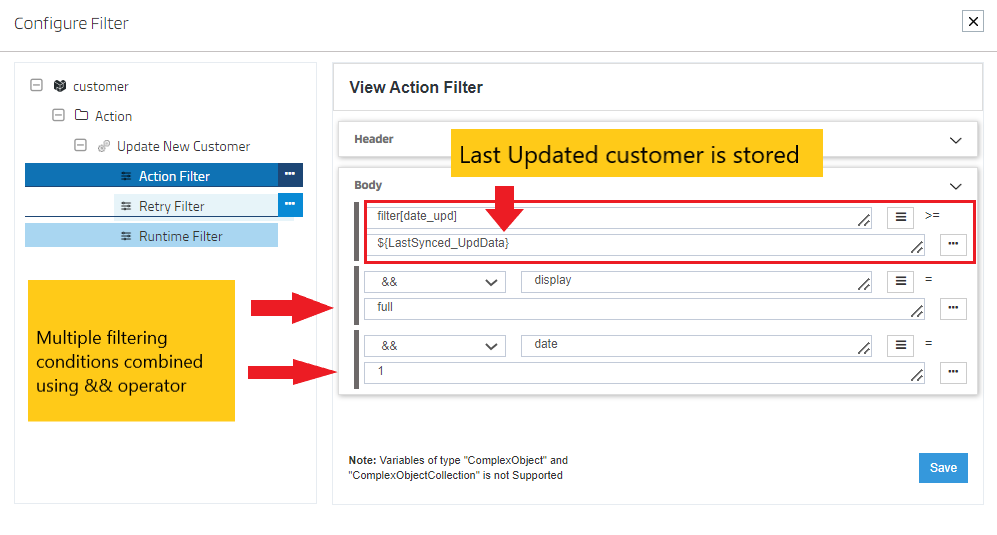Close the Configure Filter dialog
The height and width of the screenshot is (535, 997).
(x=972, y=22)
